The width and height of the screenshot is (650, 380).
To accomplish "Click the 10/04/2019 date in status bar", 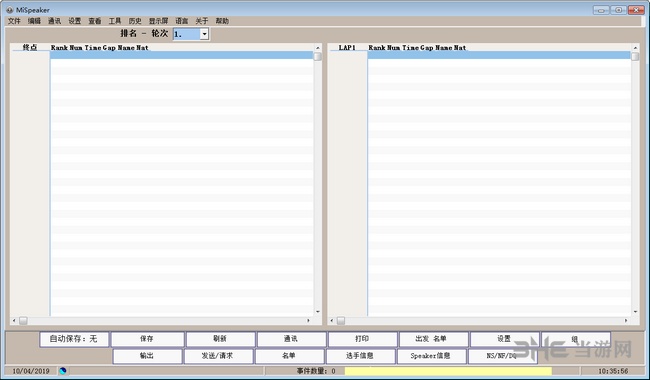I will tap(31, 370).
